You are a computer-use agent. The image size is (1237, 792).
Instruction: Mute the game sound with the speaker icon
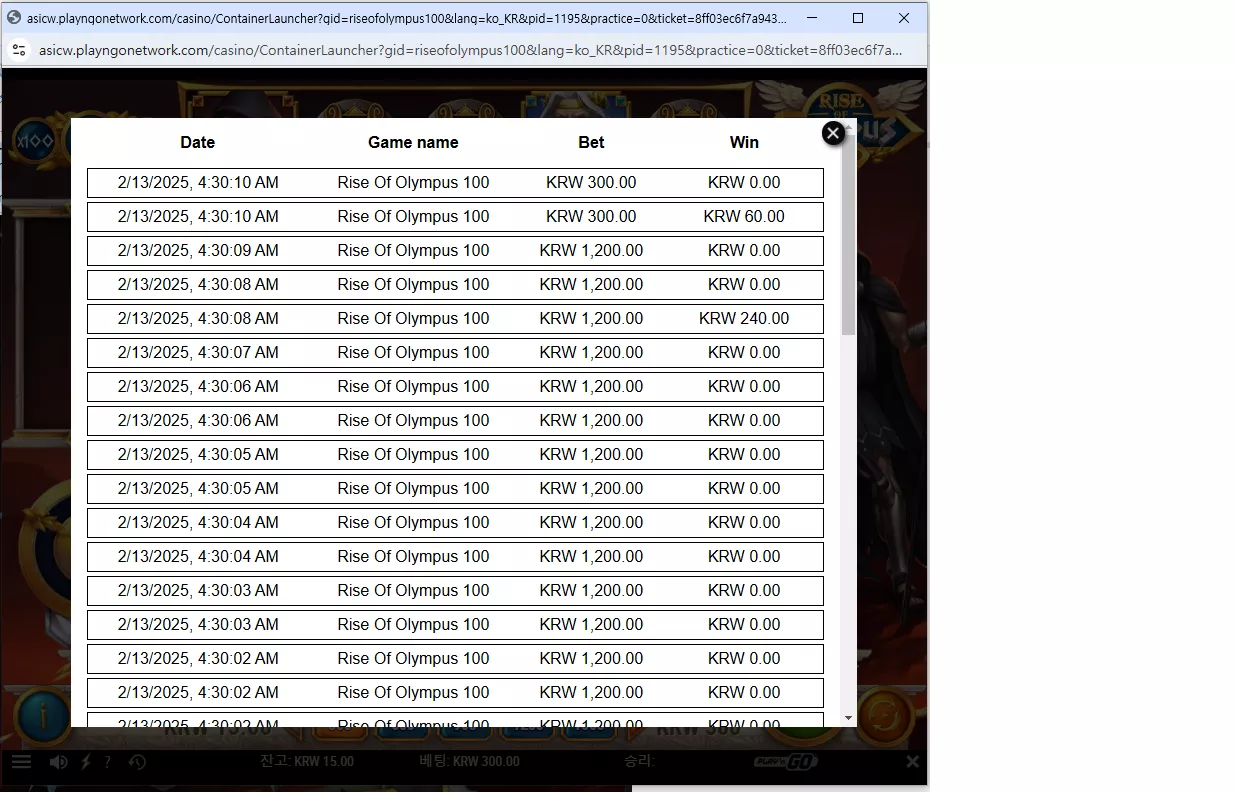click(x=59, y=762)
